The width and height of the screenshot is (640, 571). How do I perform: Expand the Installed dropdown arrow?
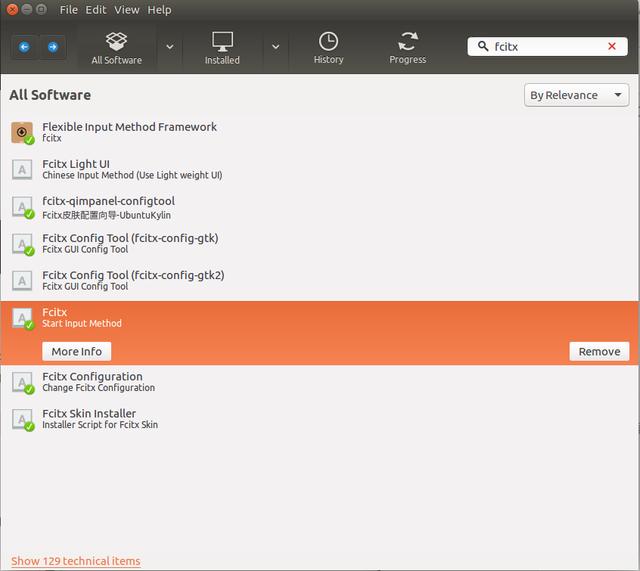[x=276, y=47]
